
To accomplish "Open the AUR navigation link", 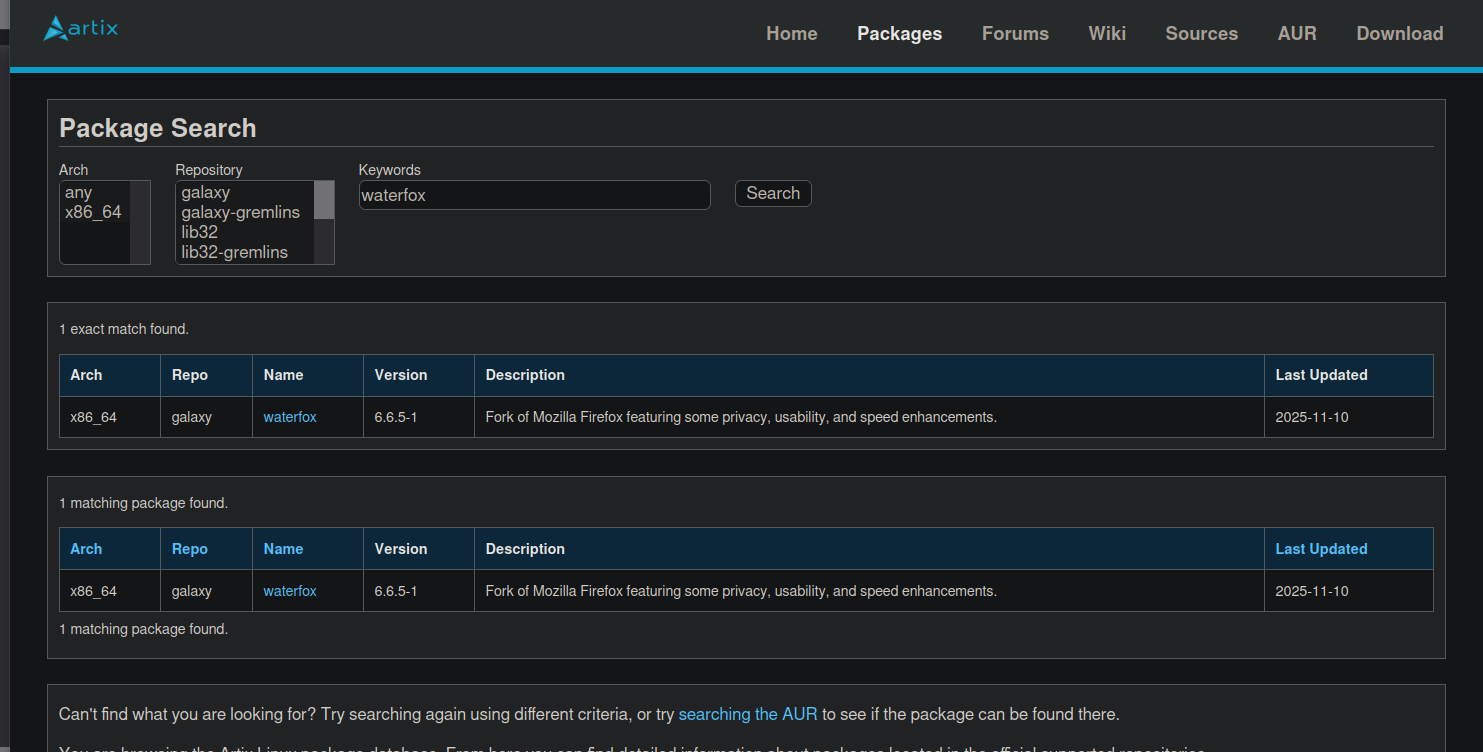I will (x=1297, y=33).
